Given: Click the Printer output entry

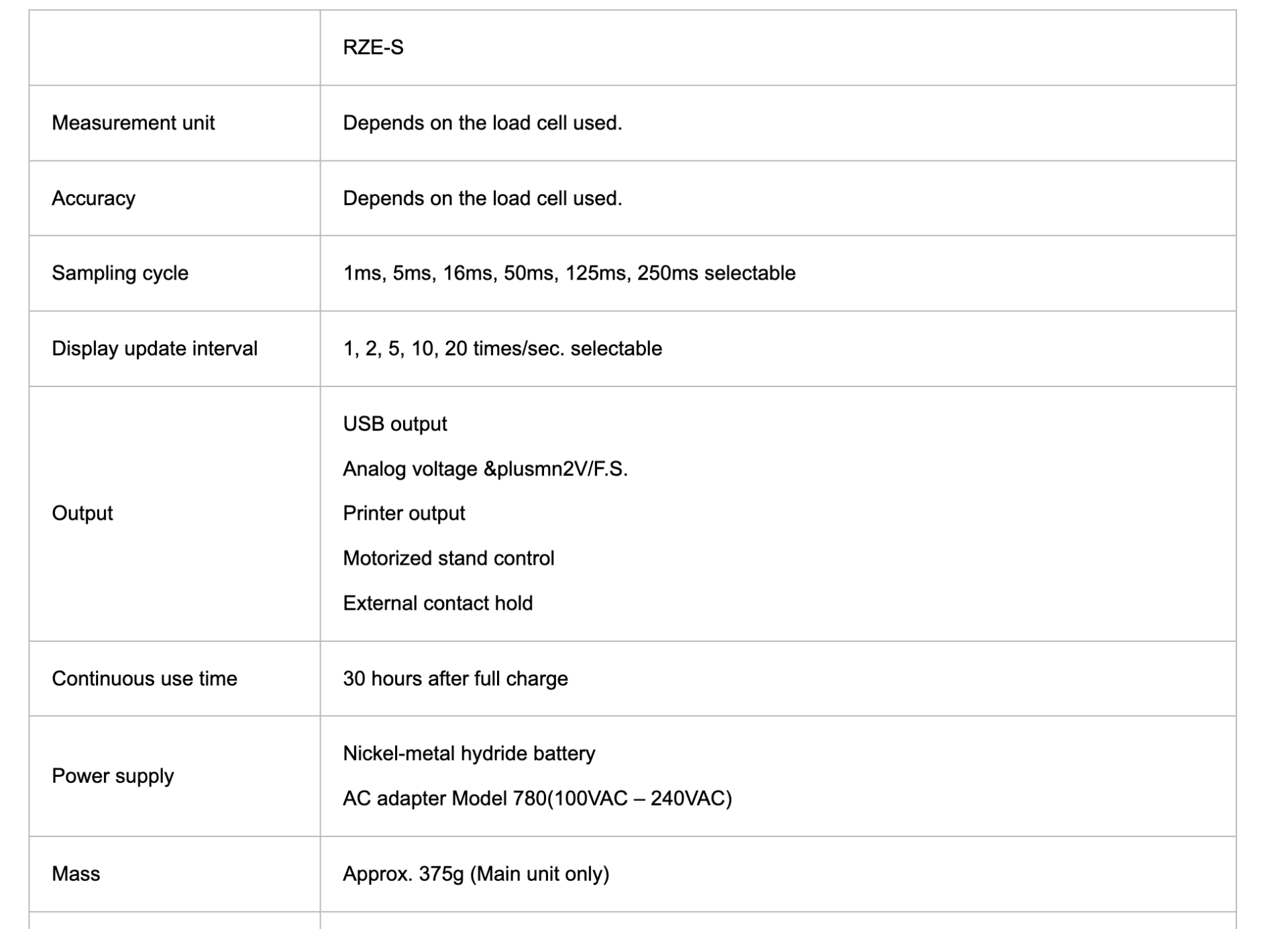Looking at the screenshot, I should click(404, 514).
